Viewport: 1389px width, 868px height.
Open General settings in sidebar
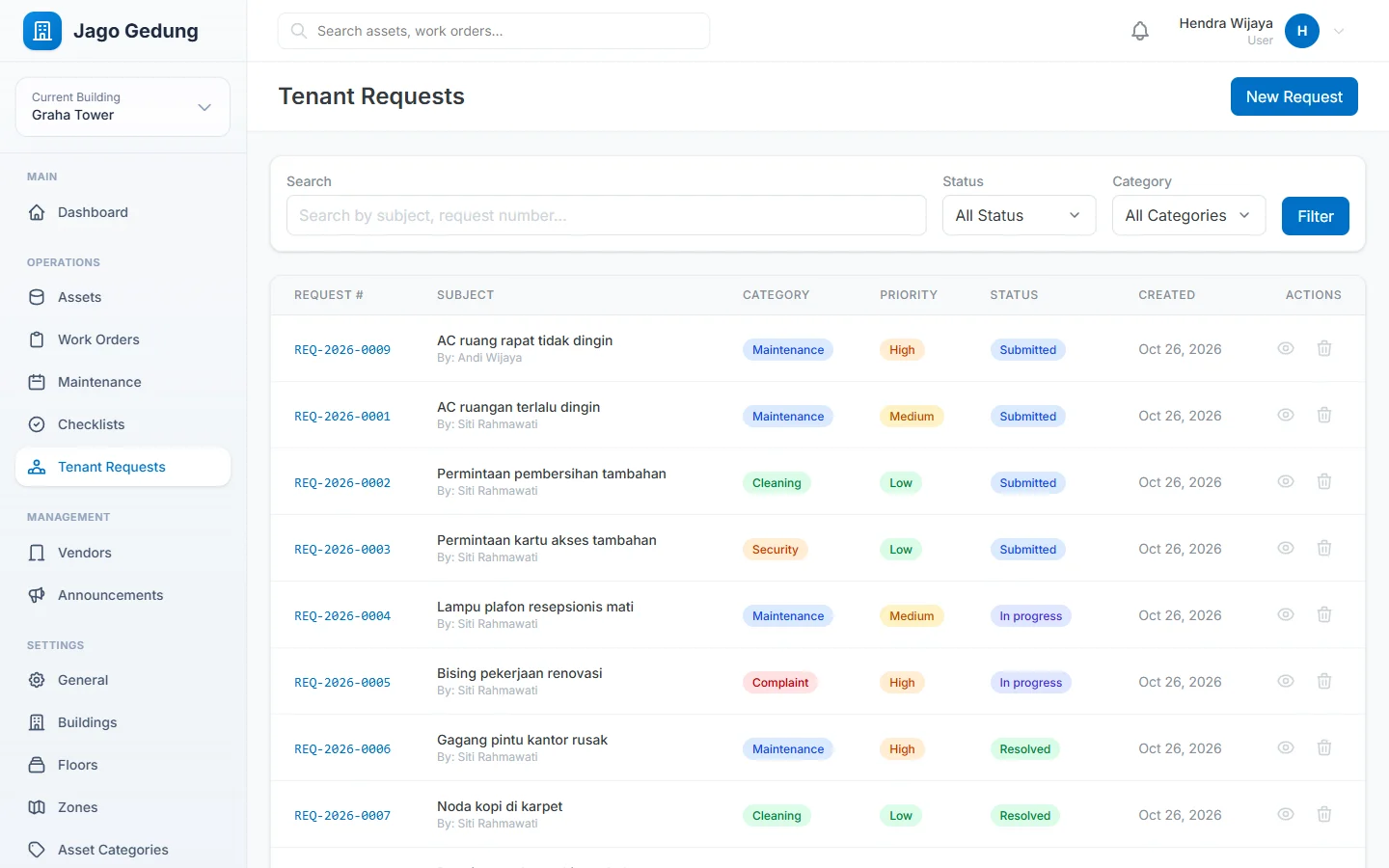pyautogui.click(x=123, y=680)
